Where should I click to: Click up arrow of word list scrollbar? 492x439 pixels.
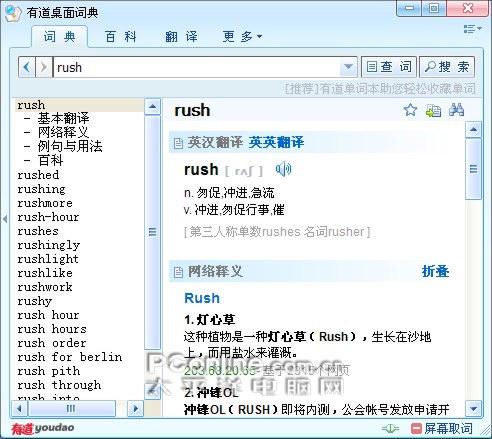tap(153, 107)
